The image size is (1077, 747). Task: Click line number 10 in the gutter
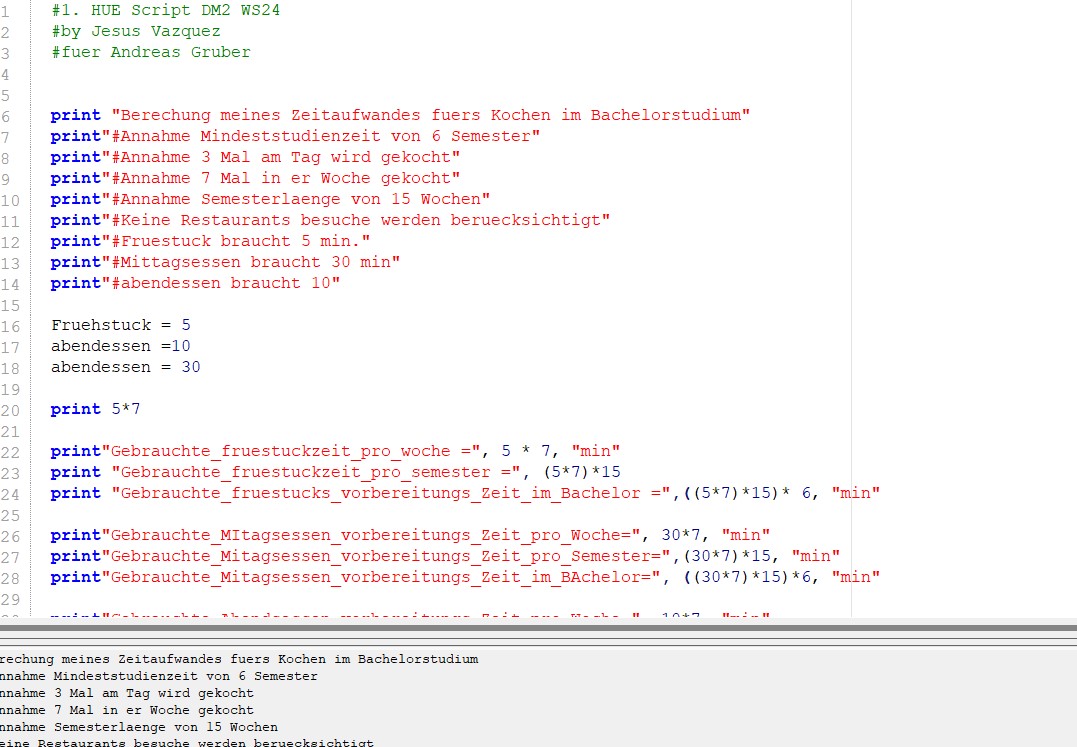pos(10,199)
